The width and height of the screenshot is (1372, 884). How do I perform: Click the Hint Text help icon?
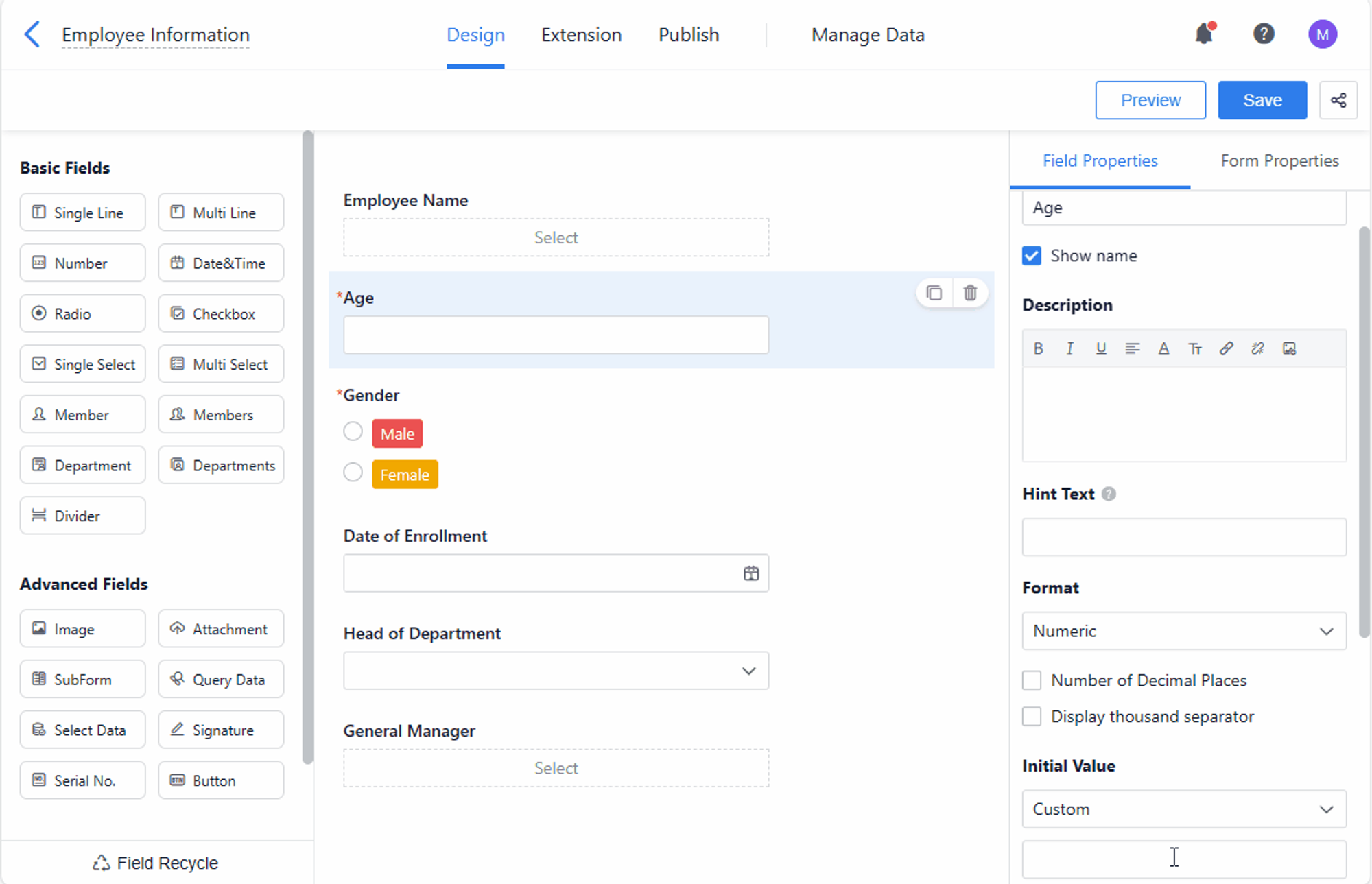point(1109,494)
